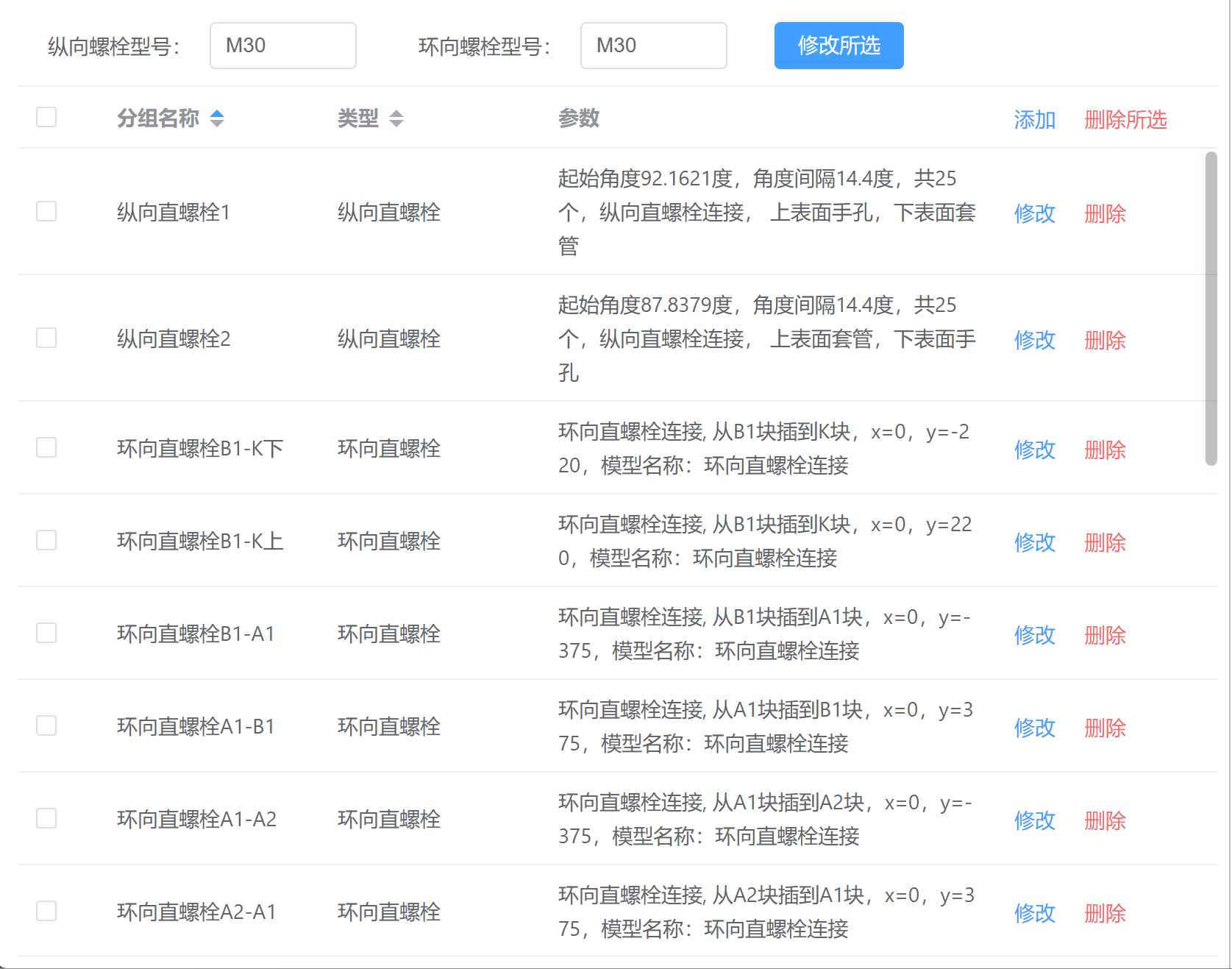Click the 环向螺栓型号 label

click(x=485, y=46)
